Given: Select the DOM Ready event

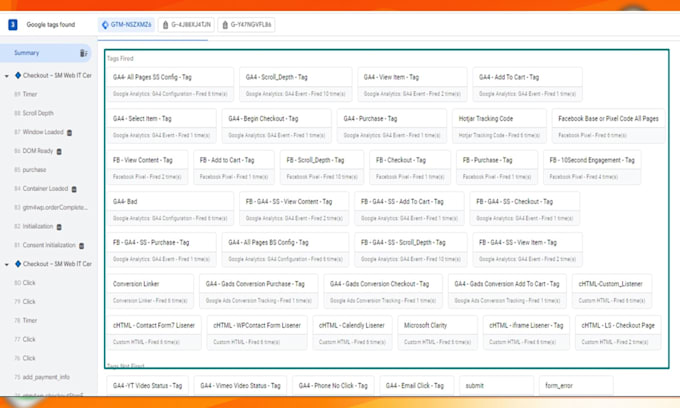Looking at the screenshot, I should coord(33,151).
